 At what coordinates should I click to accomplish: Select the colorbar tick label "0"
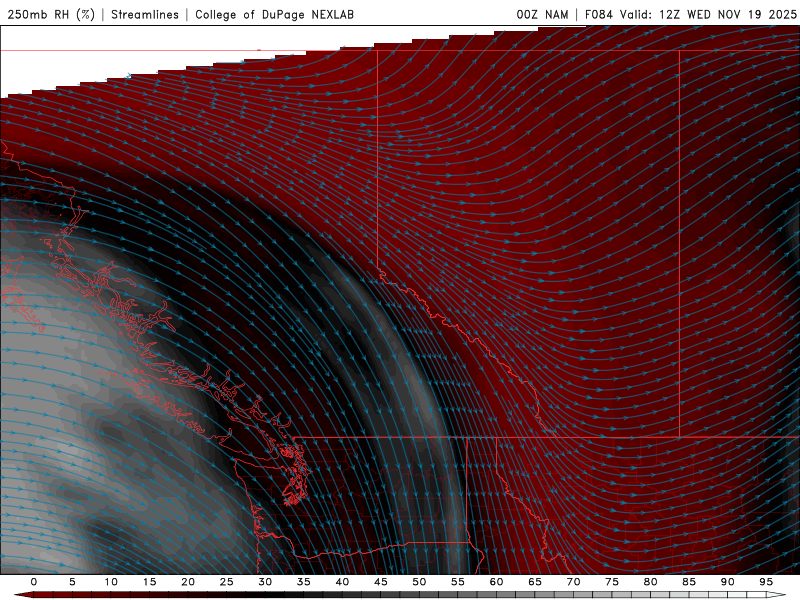point(34,582)
